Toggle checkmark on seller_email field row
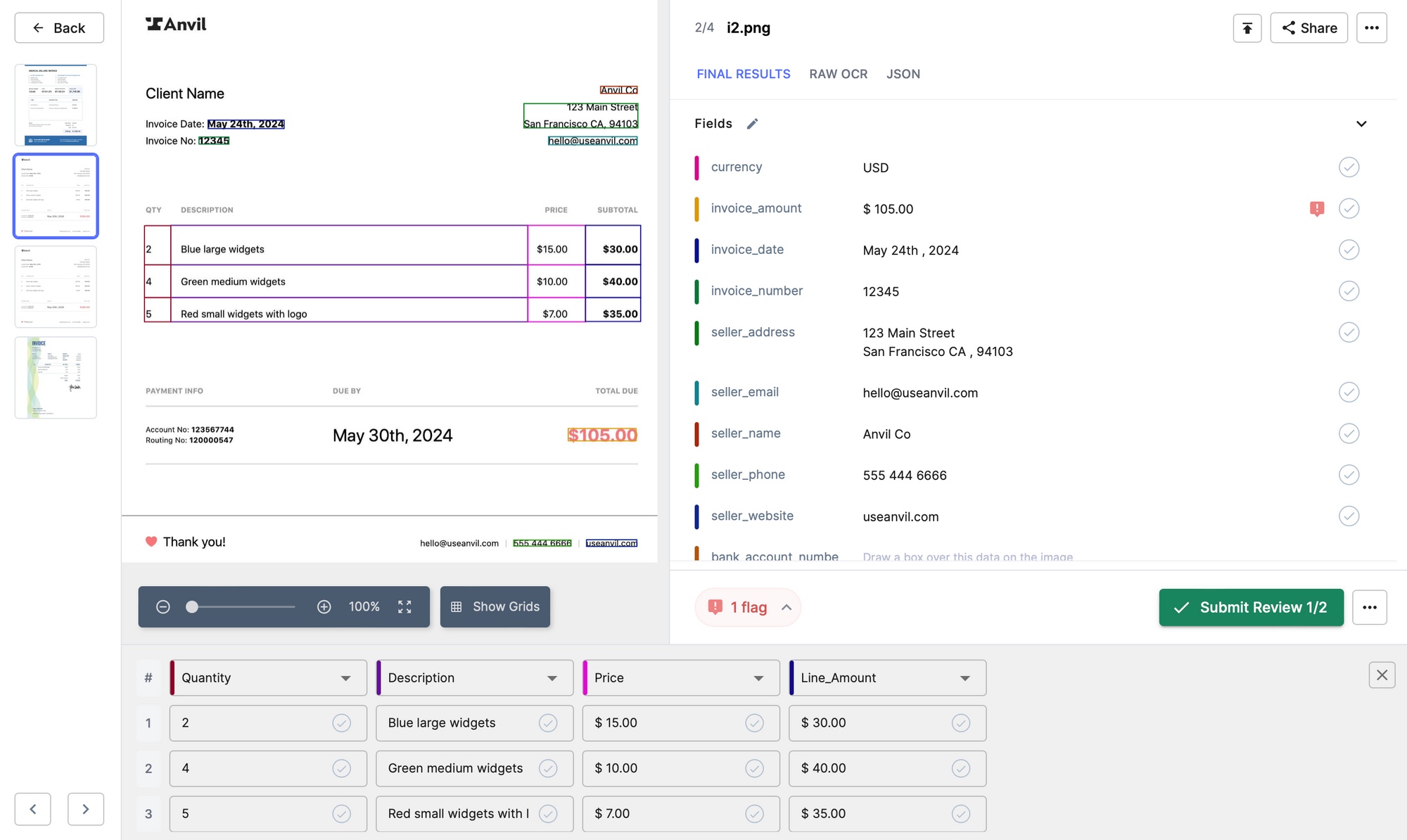Viewport: 1407px width, 840px height. (x=1348, y=392)
